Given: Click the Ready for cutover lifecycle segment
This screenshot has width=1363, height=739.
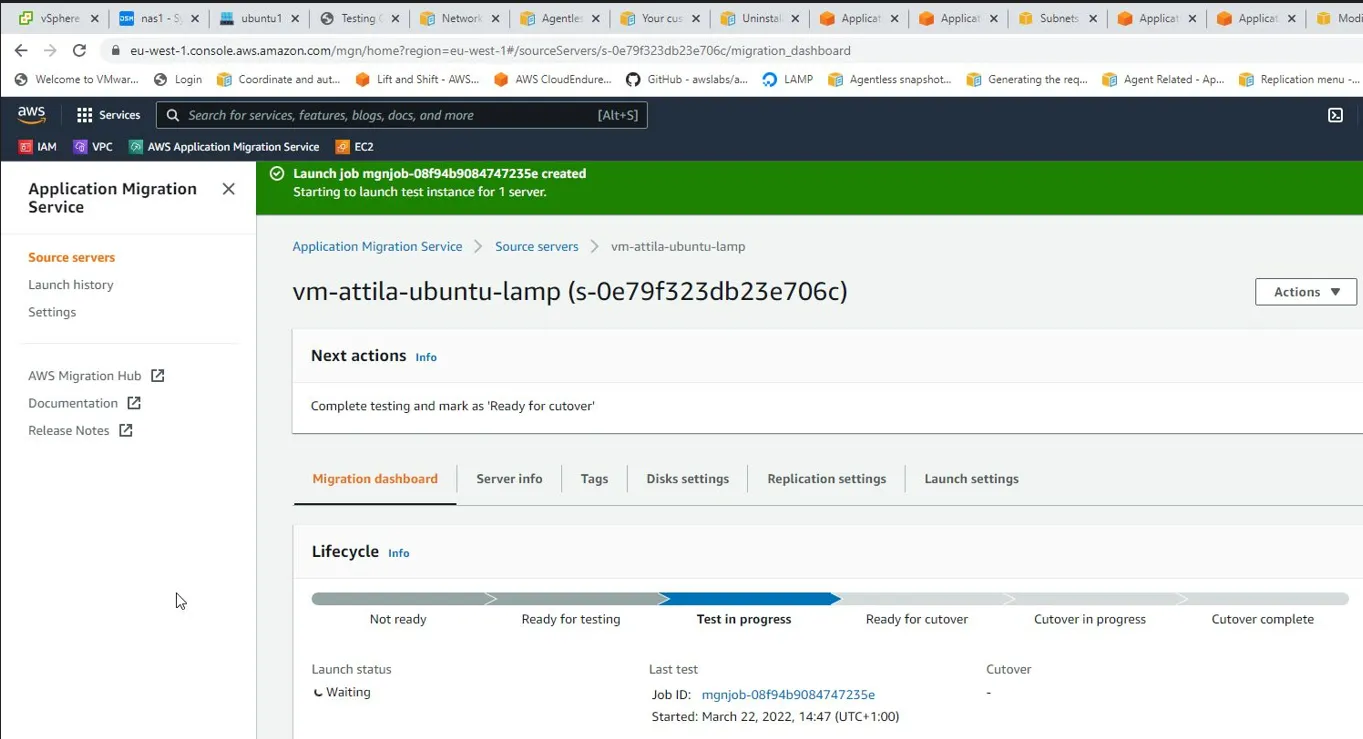Looking at the screenshot, I should (x=917, y=619).
